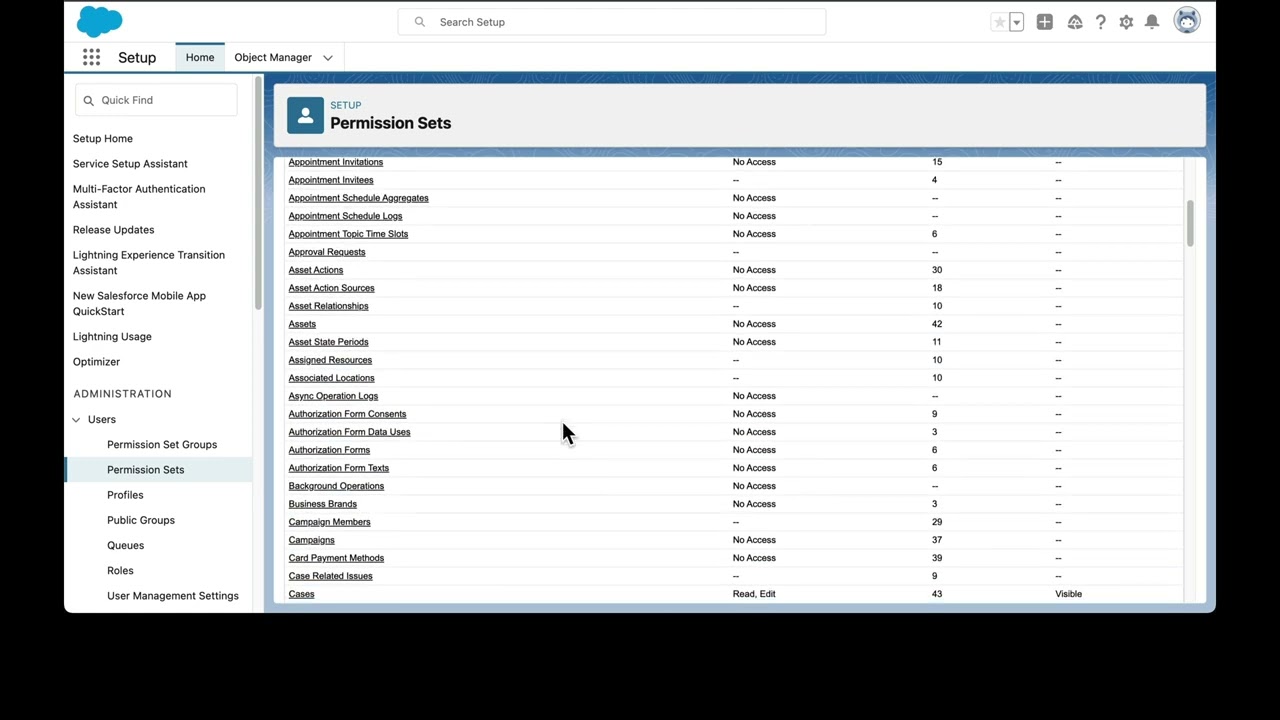This screenshot has width=1280, height=720.
Task: Click the object settings list scrollbar
Action: [x=1190, y=224]
